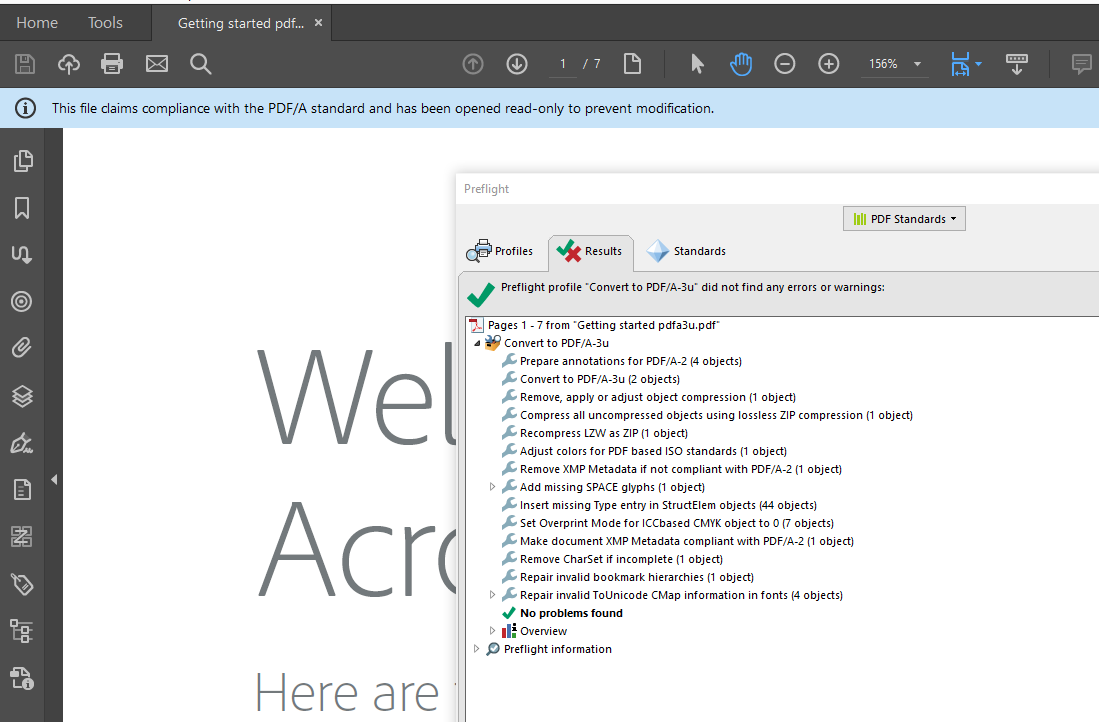Close the Getting started pdf tab
This screenshot has height=722, width=1099.
click(x=318, y=23)
